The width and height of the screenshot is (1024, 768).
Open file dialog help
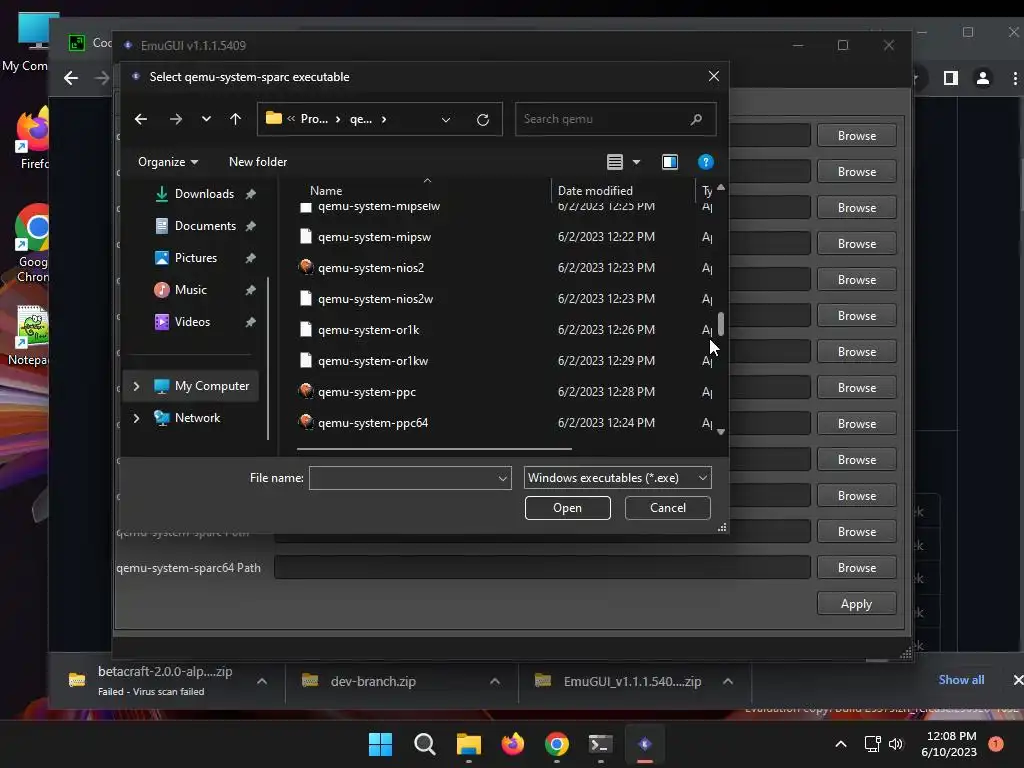tap(705, 162)
